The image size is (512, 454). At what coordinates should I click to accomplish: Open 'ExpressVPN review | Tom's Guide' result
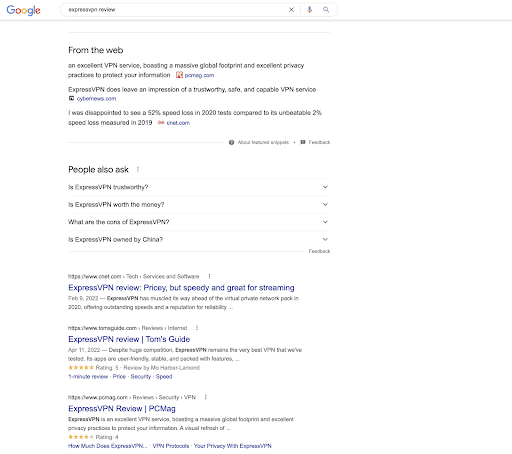[x=129, y=339]
